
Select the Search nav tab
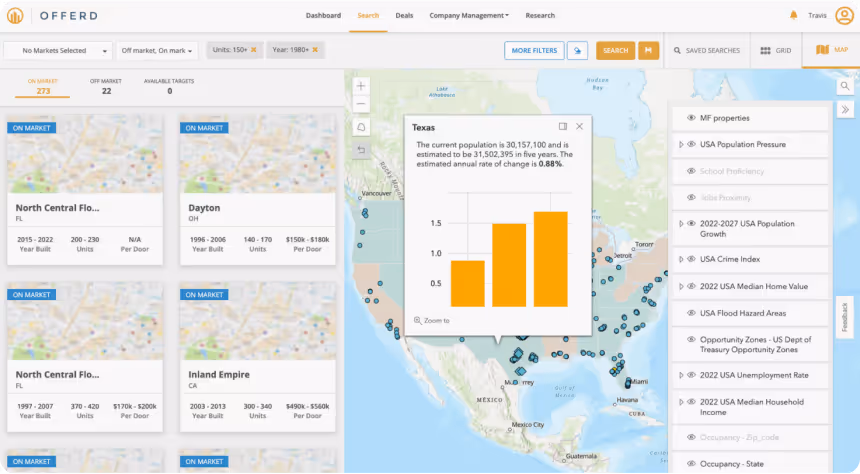click(x=368, y=15)
